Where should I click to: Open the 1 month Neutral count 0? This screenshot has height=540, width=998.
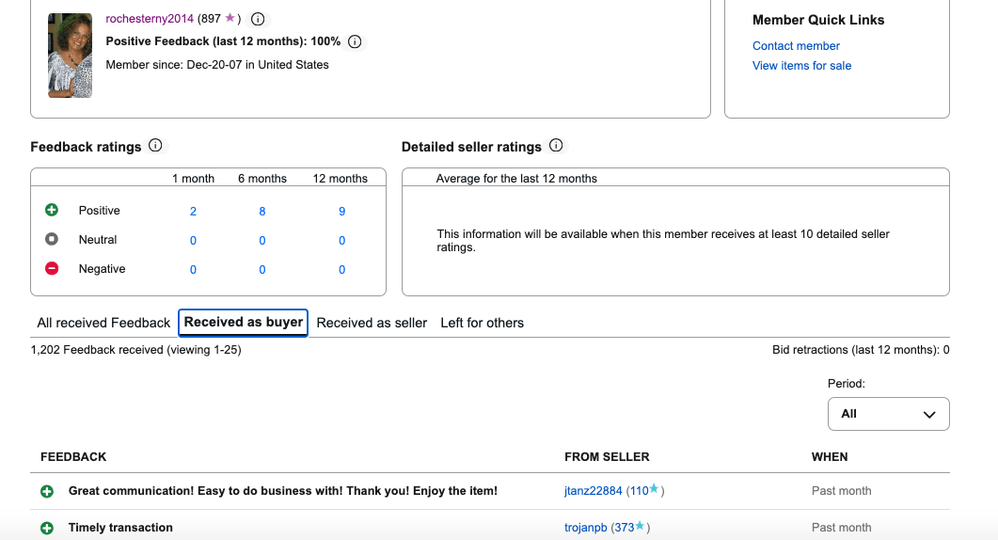click(193, 241)
